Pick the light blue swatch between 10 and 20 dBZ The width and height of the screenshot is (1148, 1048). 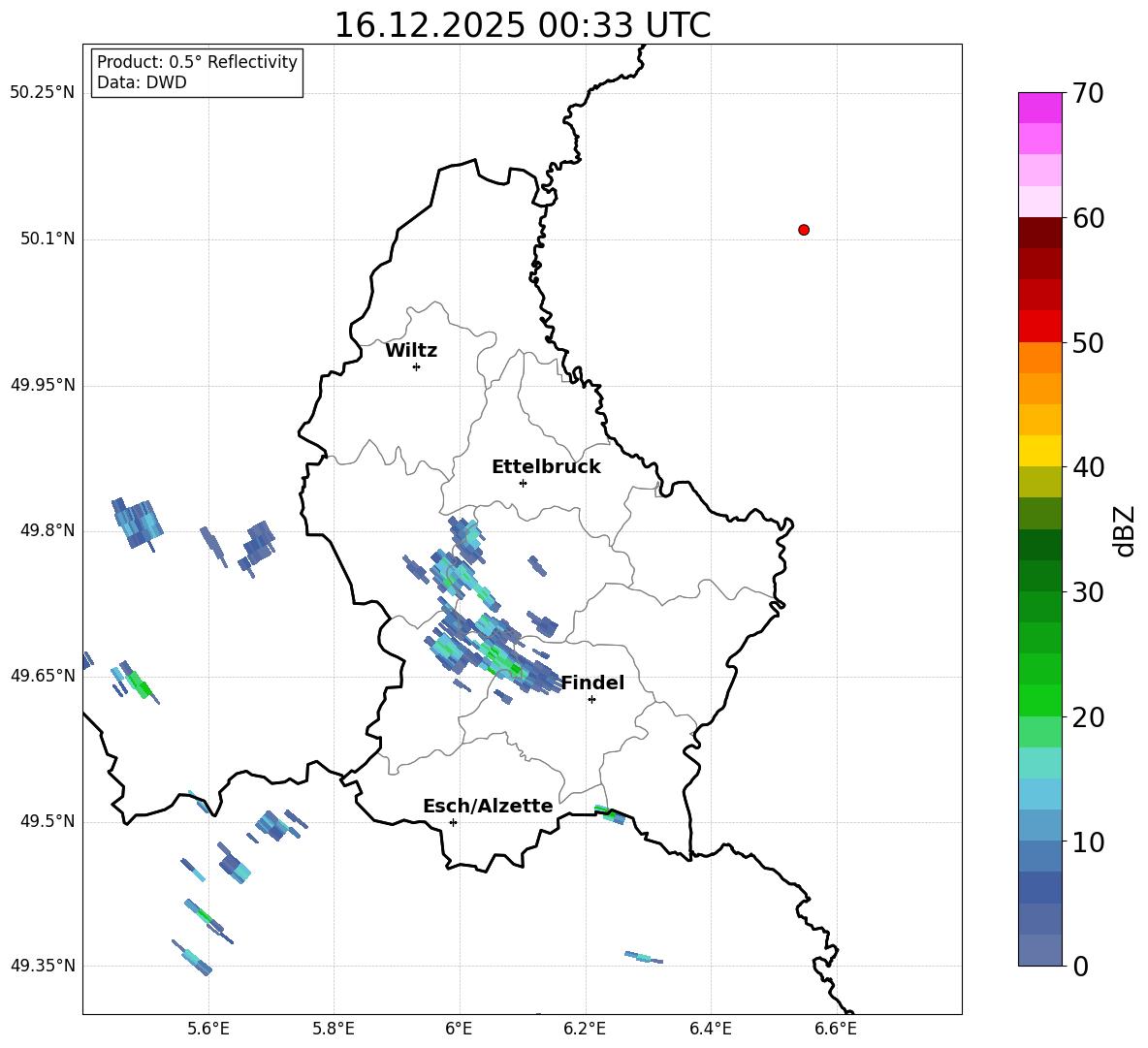tap(1039, 794)
